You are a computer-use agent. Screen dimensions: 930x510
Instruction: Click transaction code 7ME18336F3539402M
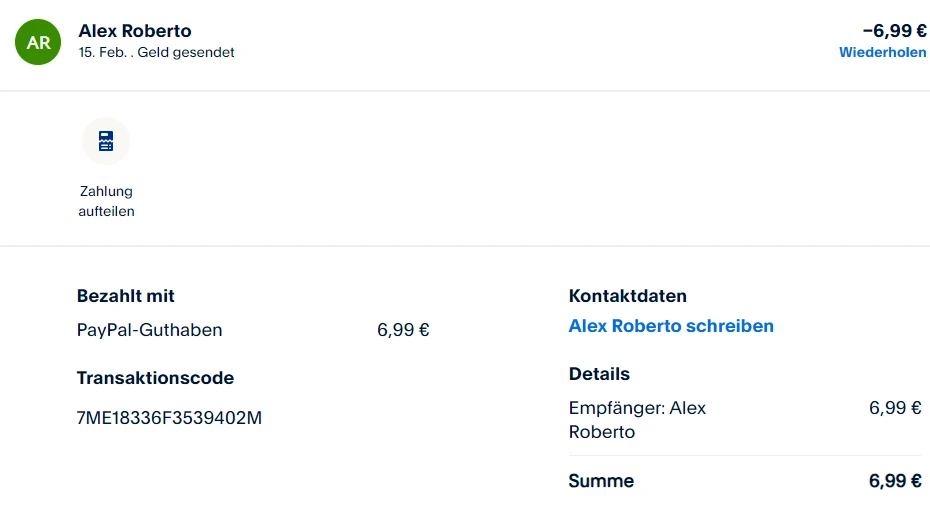pos(169,418)
